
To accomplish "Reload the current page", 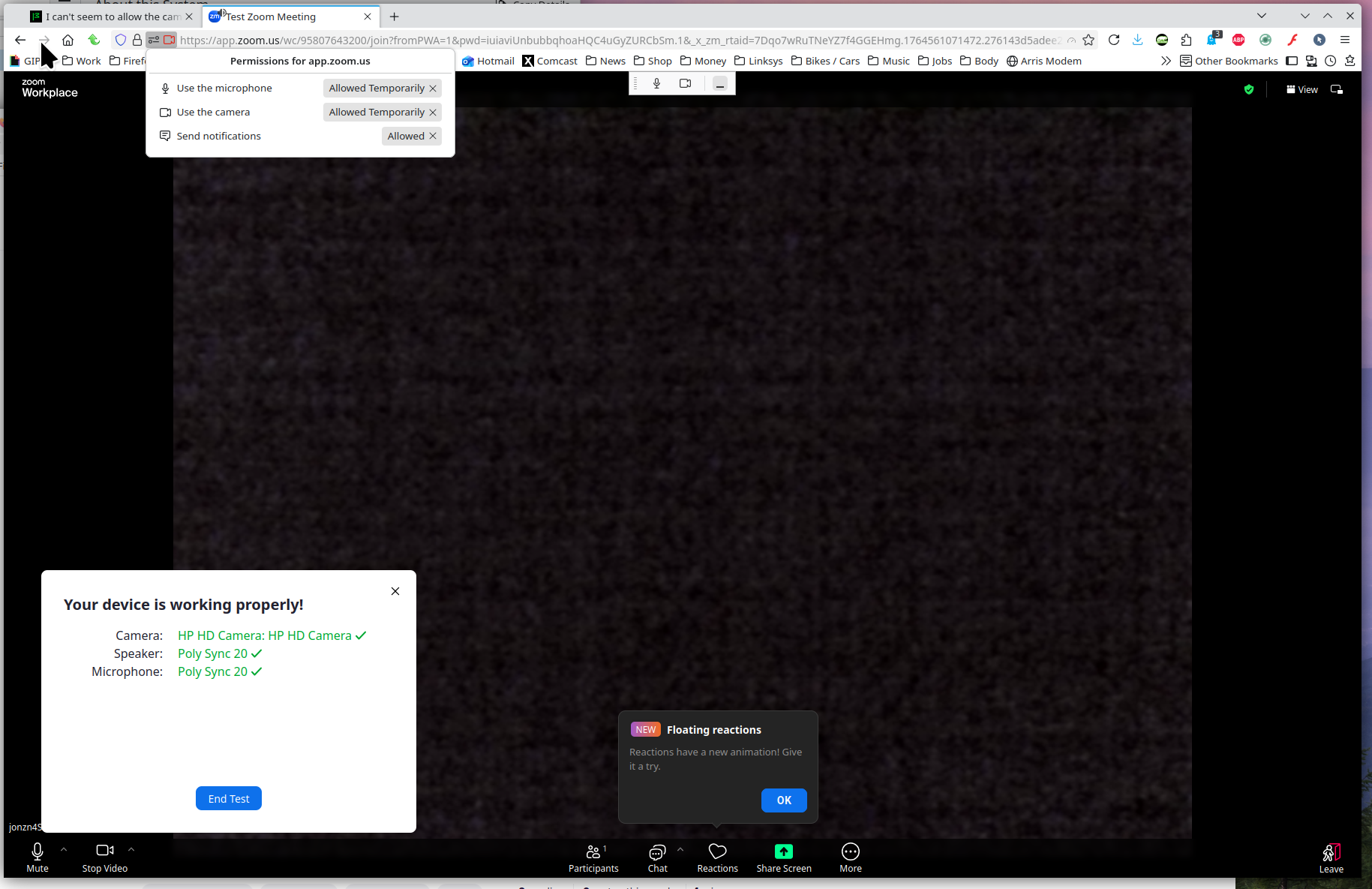I will click(1114, 40).
